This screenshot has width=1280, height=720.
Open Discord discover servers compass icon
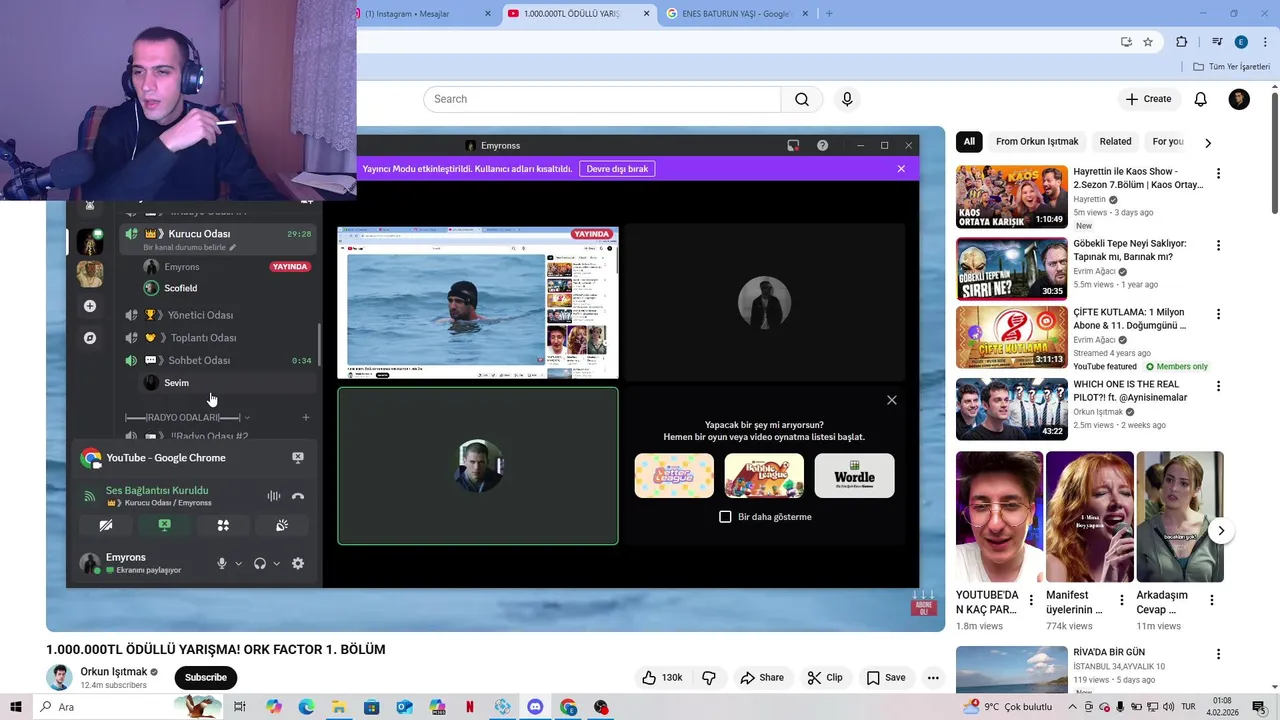click(90, 338)
